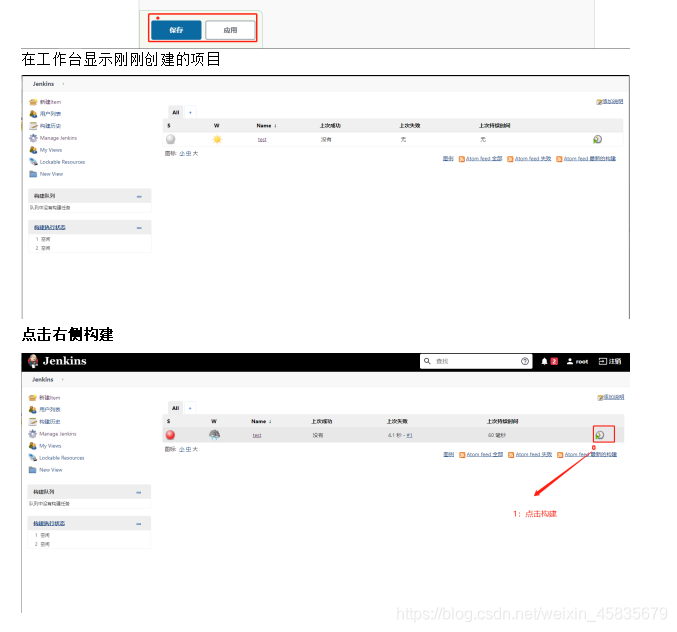Click the sunny weather icon for test job
The height and width of the screenshot is (632, 677).
pos(217,139)
